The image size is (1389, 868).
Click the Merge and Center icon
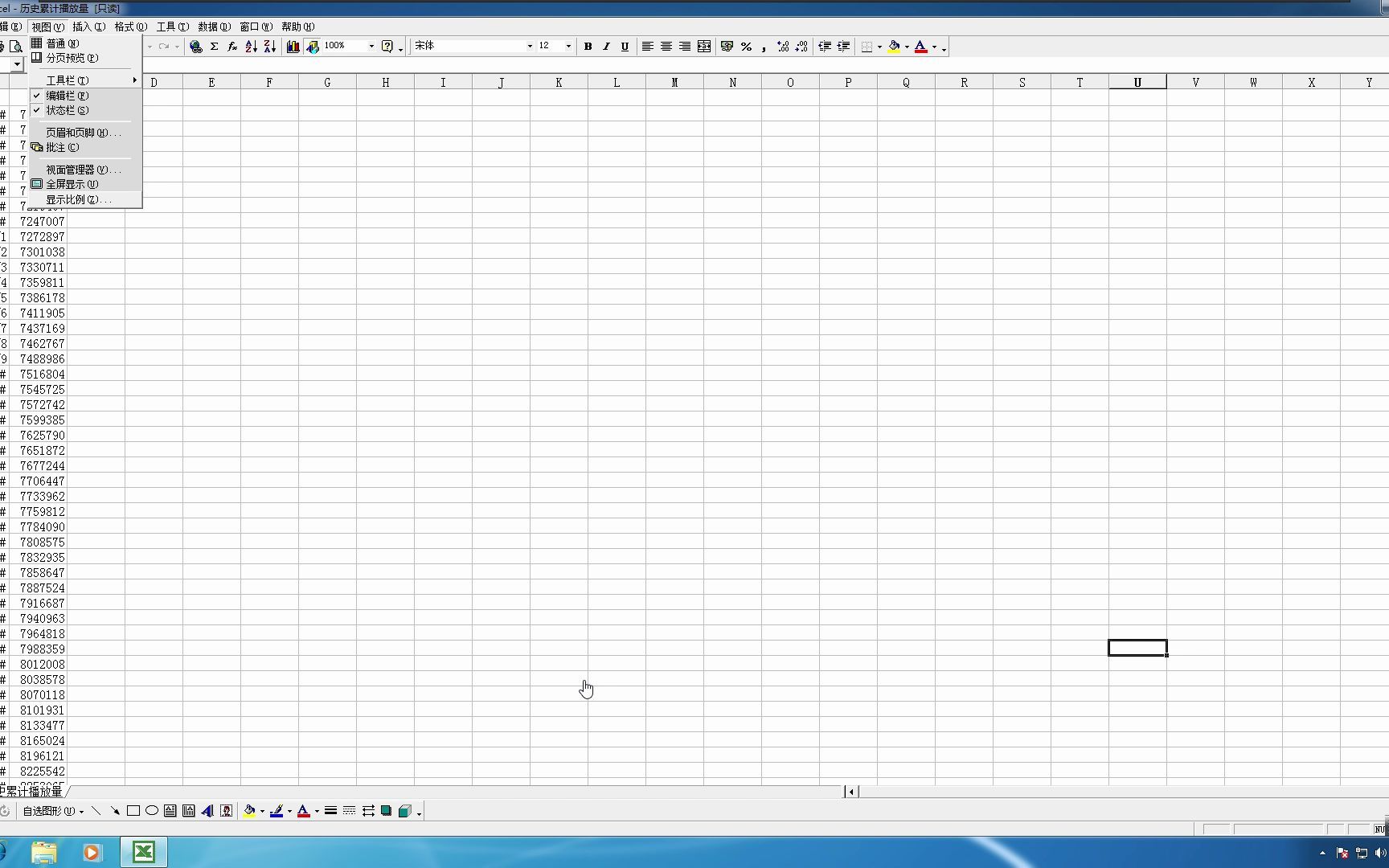click(x=704, y=47)
